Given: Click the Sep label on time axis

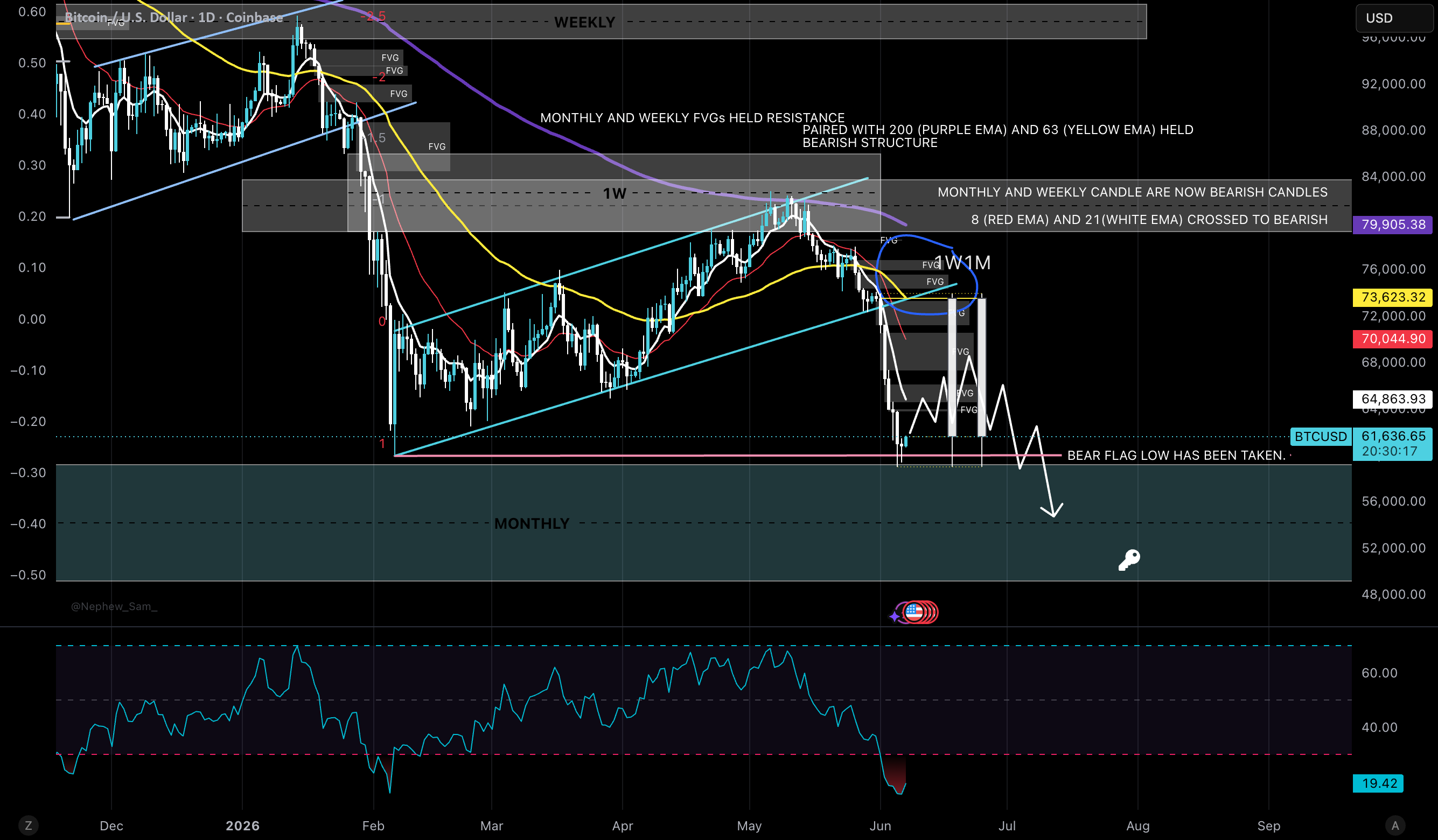Looking at the screenshot, I should click(x=1268, y=826).
